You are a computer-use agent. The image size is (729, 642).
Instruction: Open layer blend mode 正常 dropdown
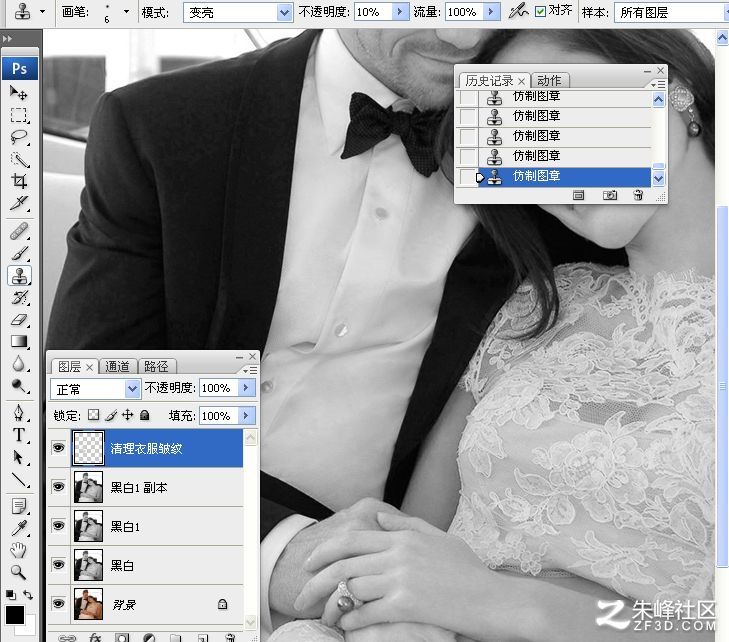point(133,389)
